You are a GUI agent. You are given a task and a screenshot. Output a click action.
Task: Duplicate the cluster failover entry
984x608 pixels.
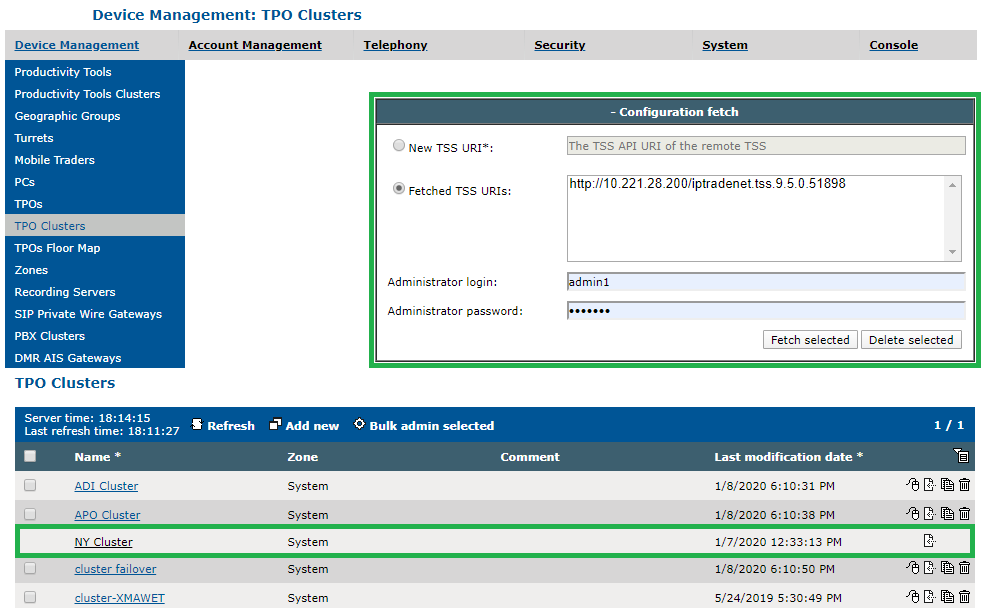(x=947, y=568)
